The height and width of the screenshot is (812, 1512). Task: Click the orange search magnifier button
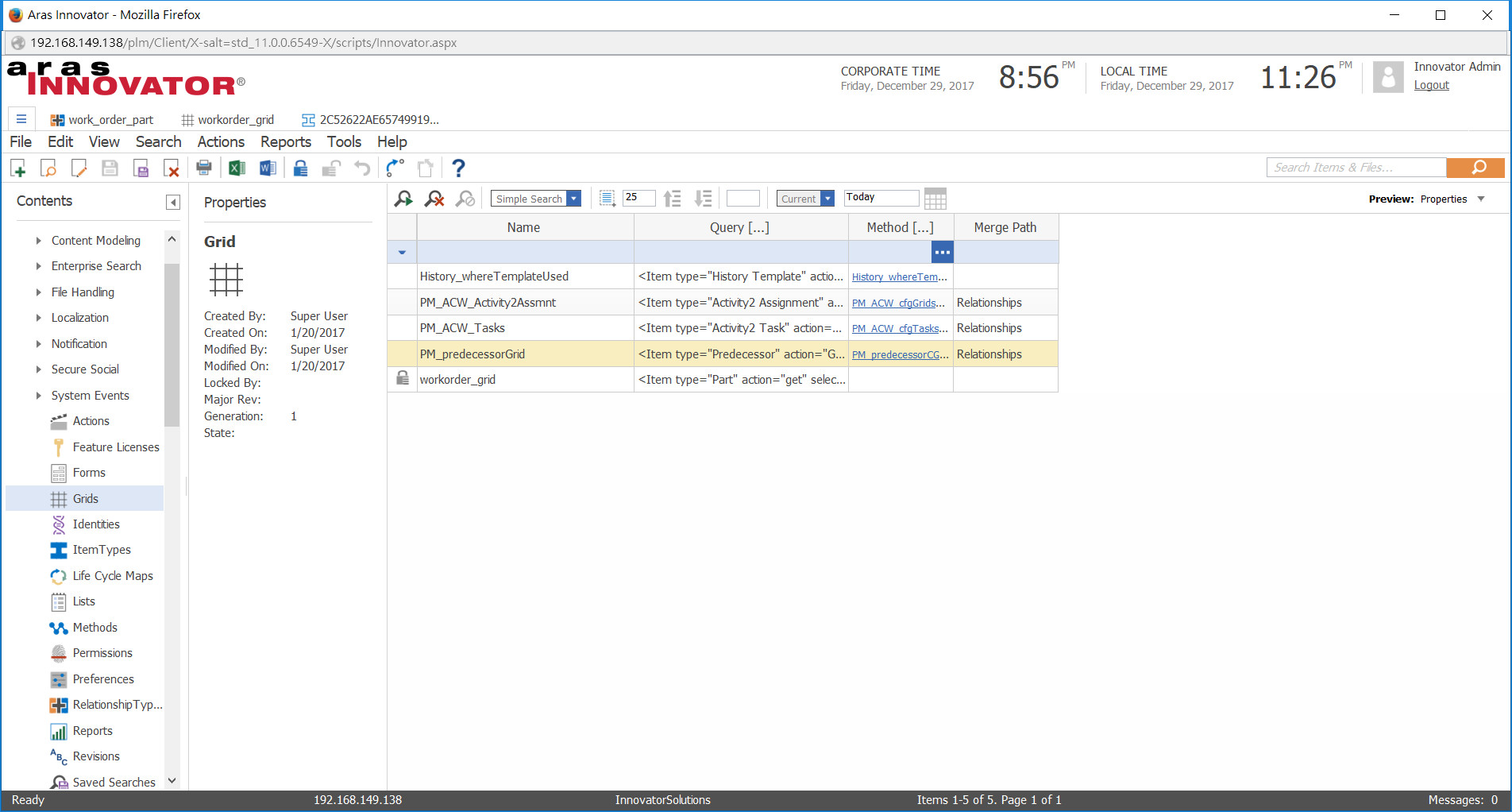(1475, 168)
